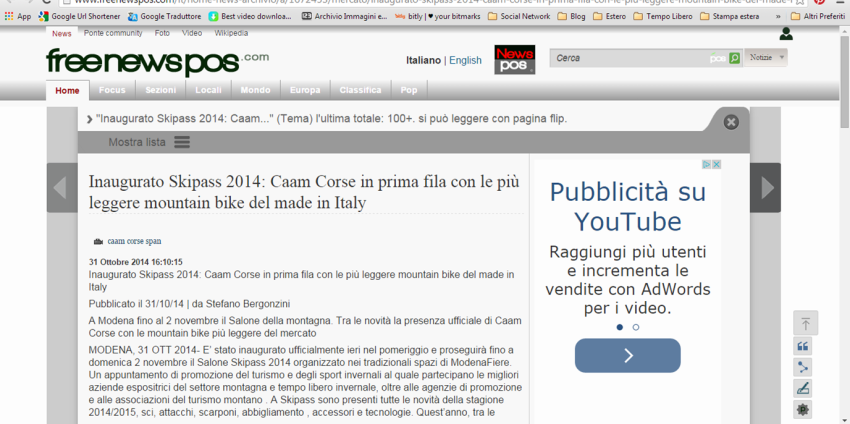The height and width of the screenshot is (424, 850).
Task: Jump to page top with arrow icon
Action: click(805, 323)
